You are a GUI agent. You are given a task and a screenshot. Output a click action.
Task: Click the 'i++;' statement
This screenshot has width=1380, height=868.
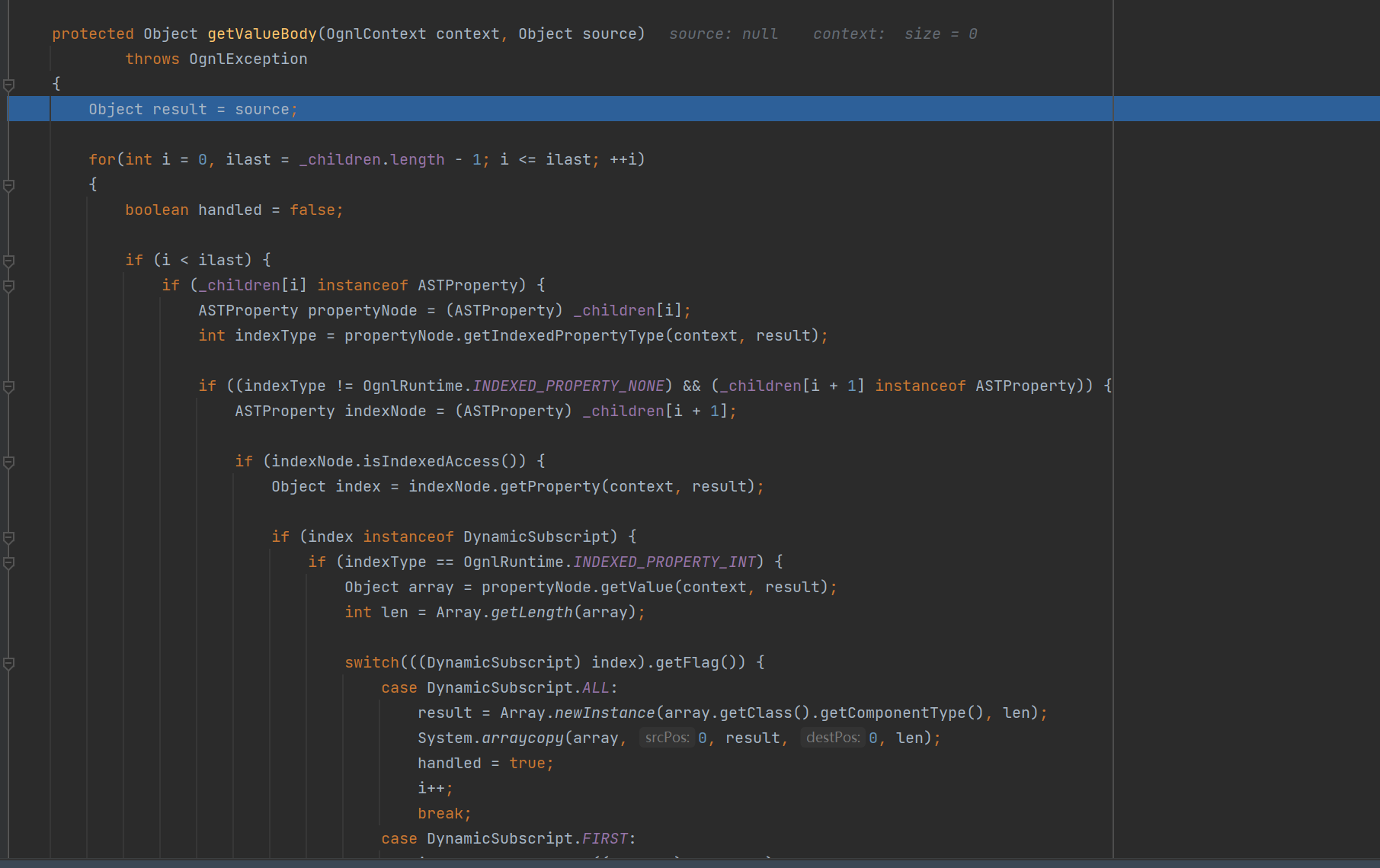pyautogui.click(x=436, y=788)
